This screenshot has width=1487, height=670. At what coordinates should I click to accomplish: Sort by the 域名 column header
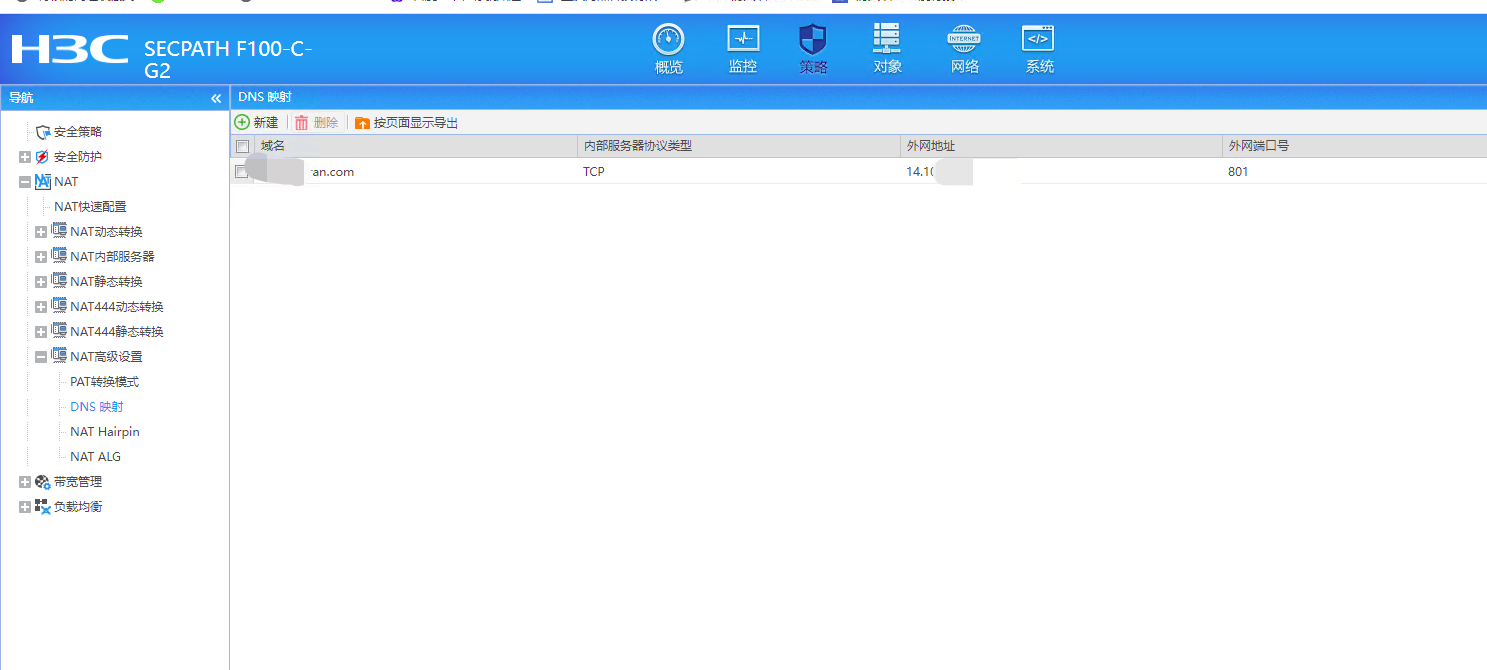(x=273, y=146)
